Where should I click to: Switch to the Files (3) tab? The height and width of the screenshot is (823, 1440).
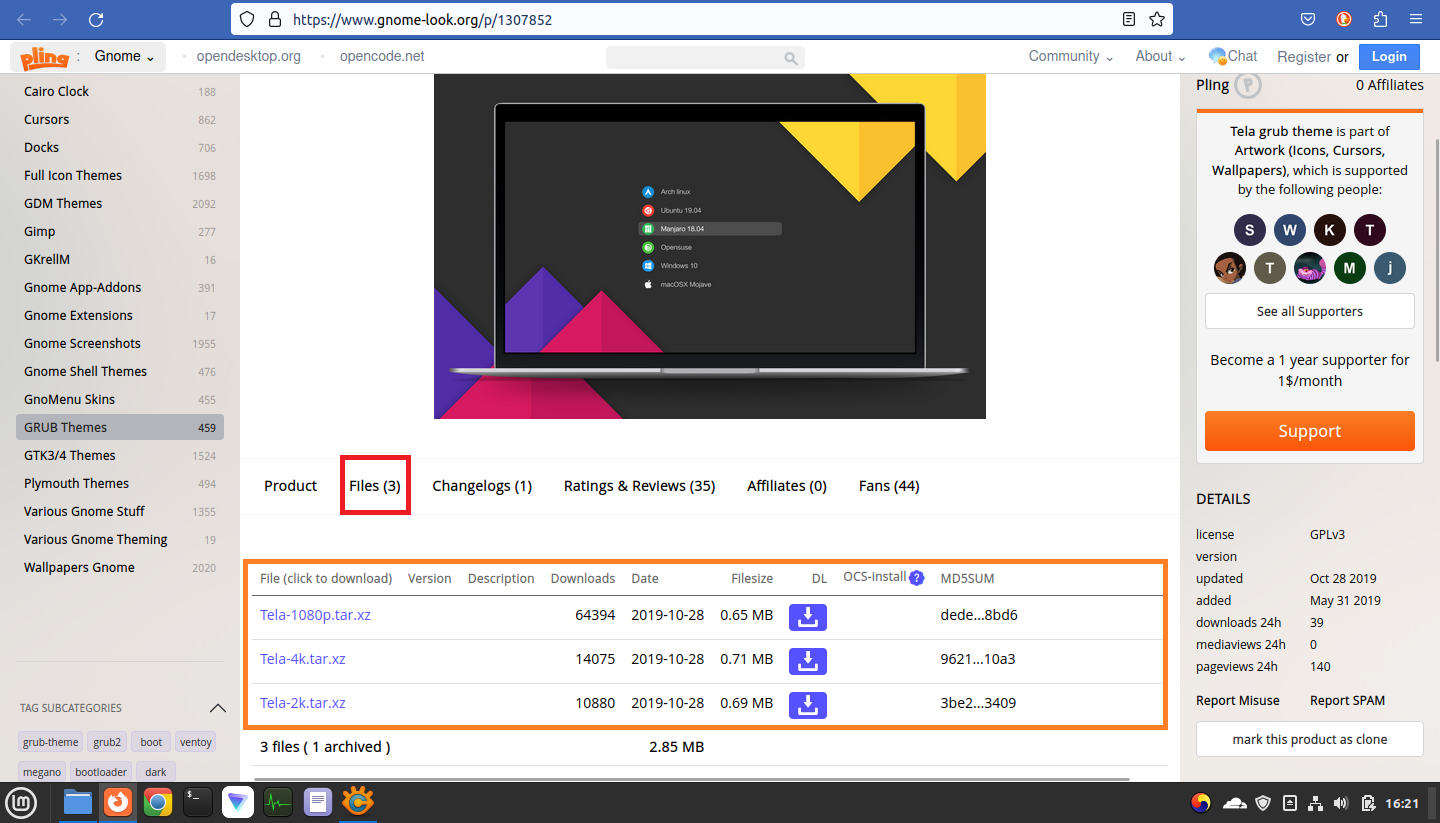[375, 486]
